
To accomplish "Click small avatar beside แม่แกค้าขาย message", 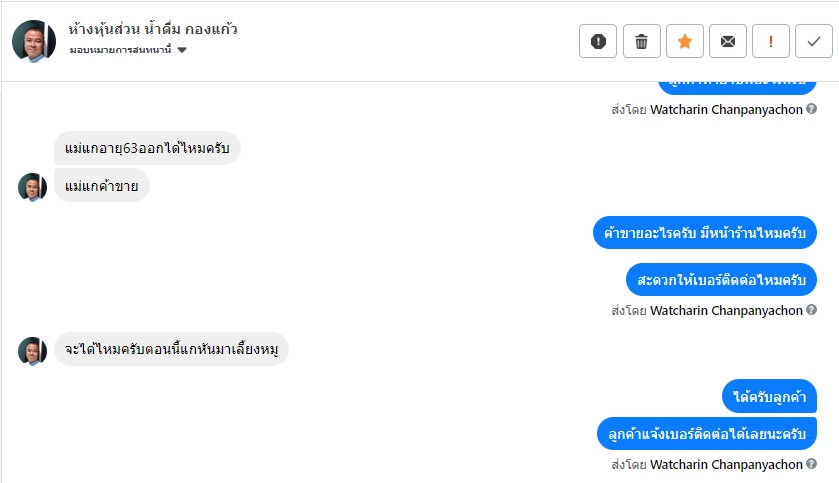I will tap(32, 187).
